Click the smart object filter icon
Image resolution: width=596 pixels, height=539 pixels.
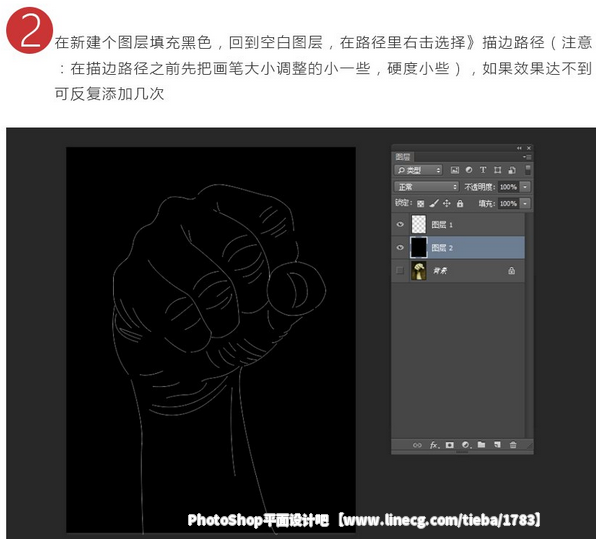tap(512, 170)
